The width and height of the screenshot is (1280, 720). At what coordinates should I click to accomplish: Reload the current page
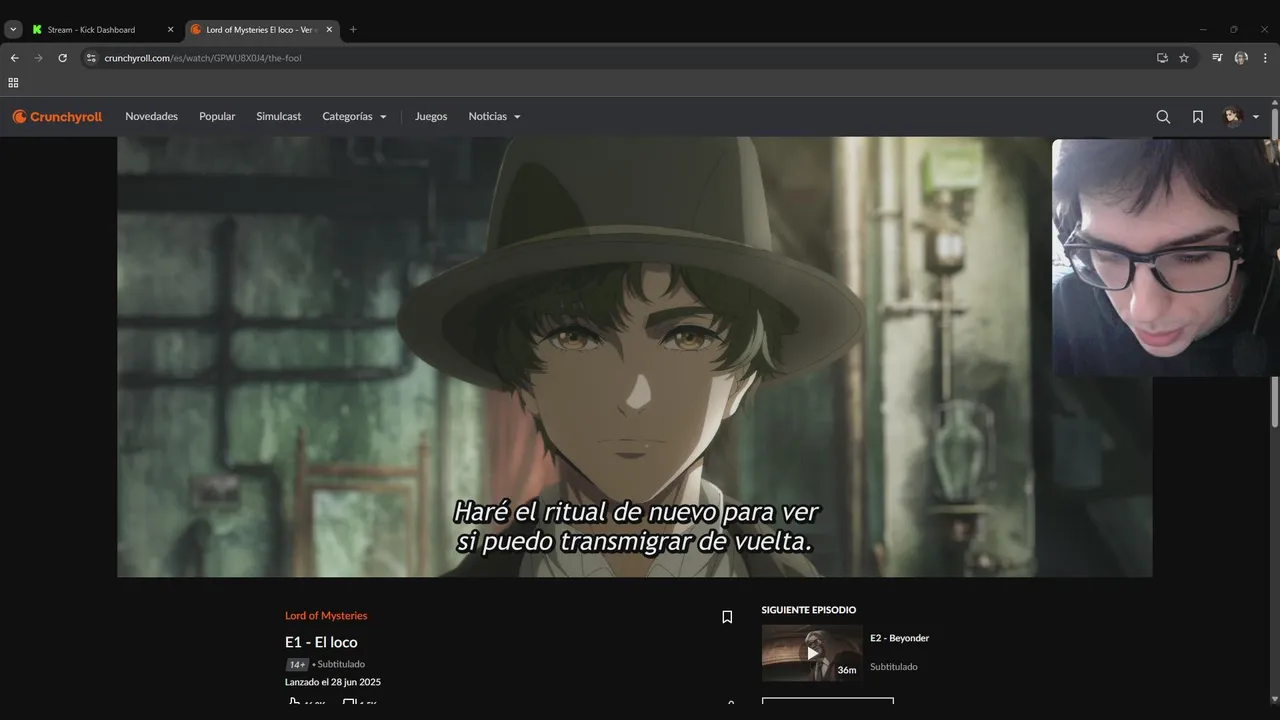click(62, 58)
